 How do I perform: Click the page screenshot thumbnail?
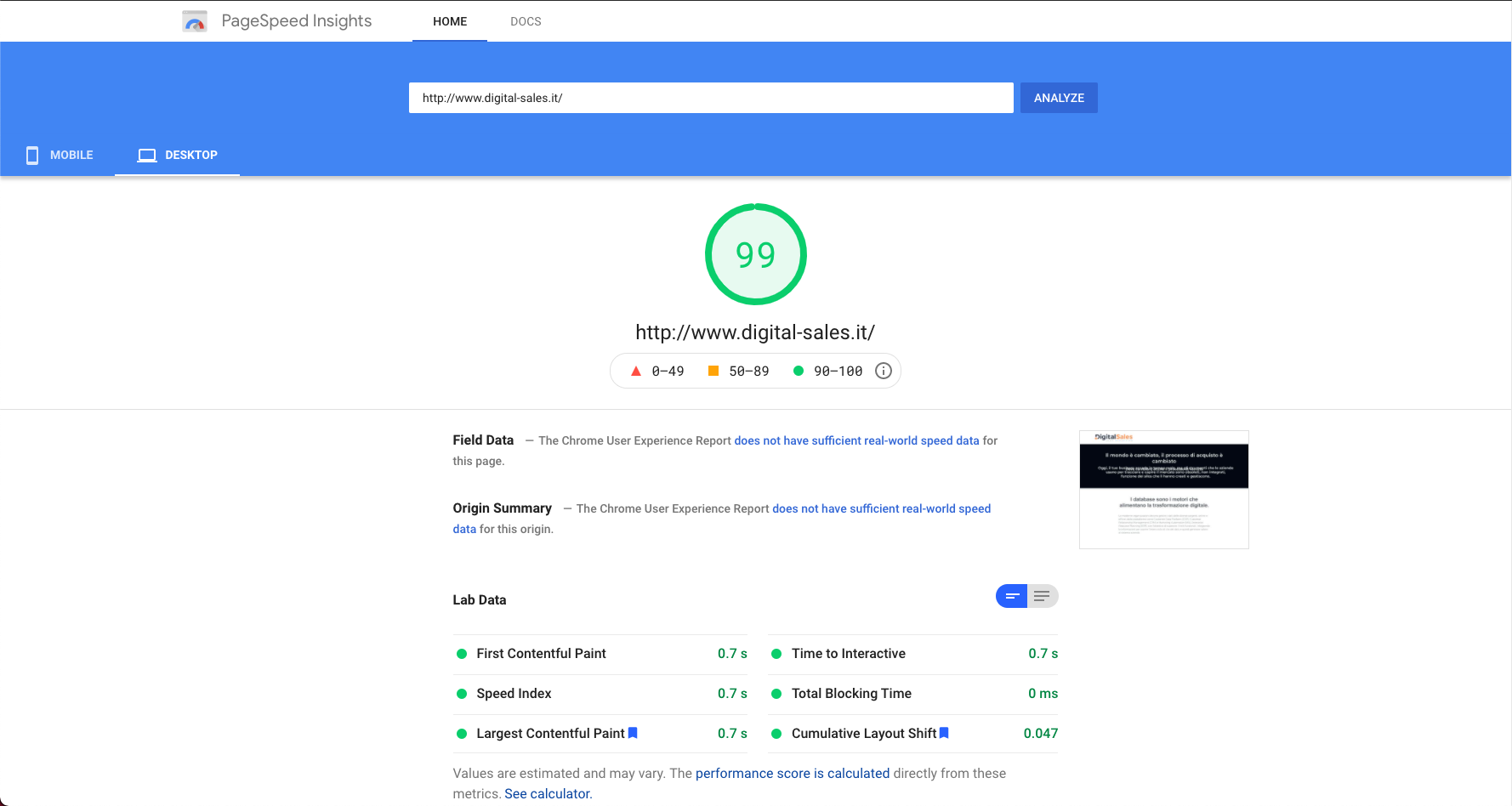[x=1164, y=490]
